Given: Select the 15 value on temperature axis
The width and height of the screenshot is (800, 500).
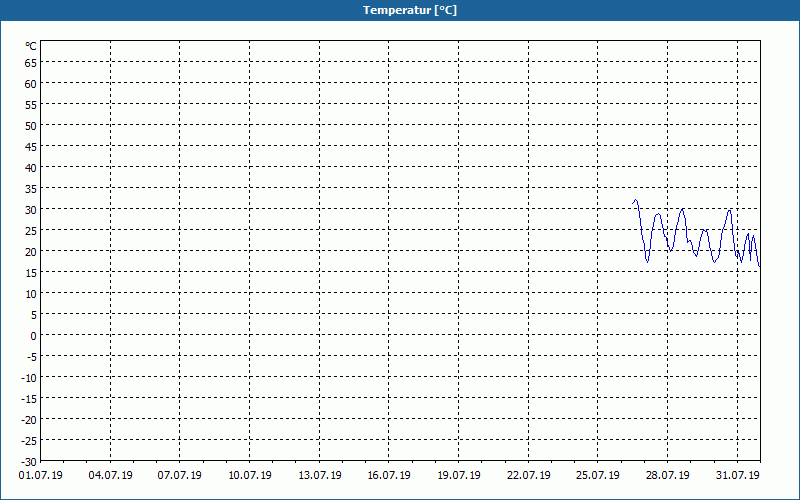Looking at the screenshot, I should (x=31, y=273).
